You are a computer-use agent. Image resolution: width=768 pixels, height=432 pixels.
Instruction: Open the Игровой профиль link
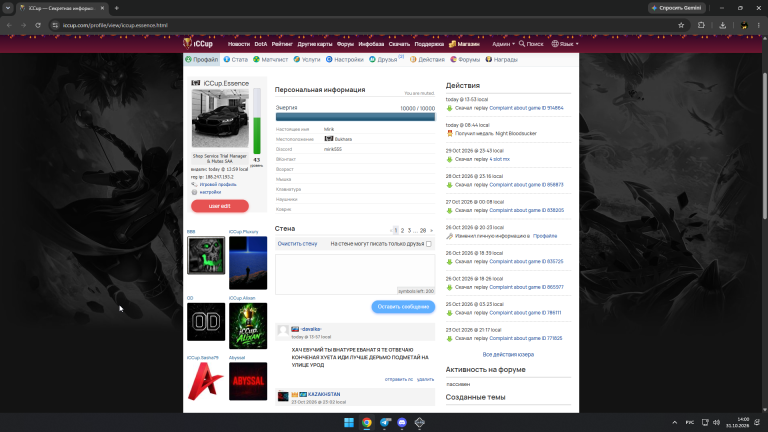218,185
